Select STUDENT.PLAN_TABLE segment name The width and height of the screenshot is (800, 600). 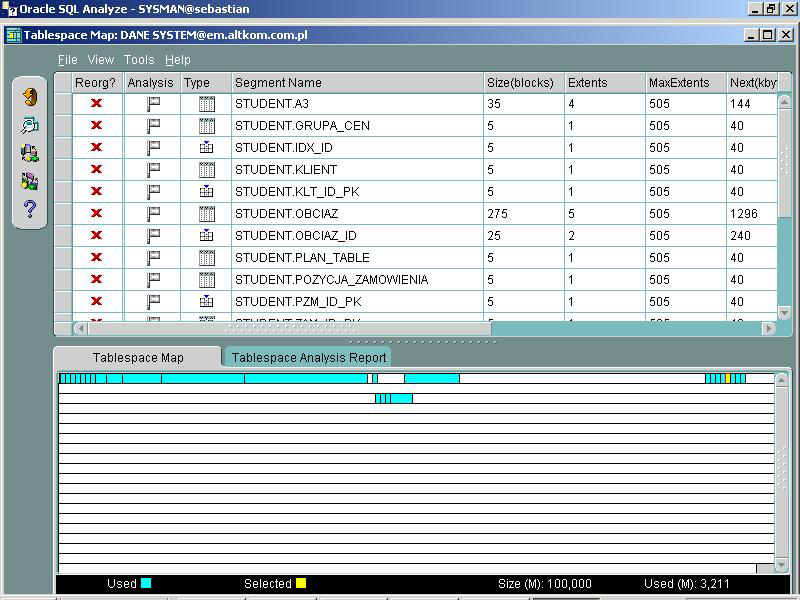(x=302, y=258)
